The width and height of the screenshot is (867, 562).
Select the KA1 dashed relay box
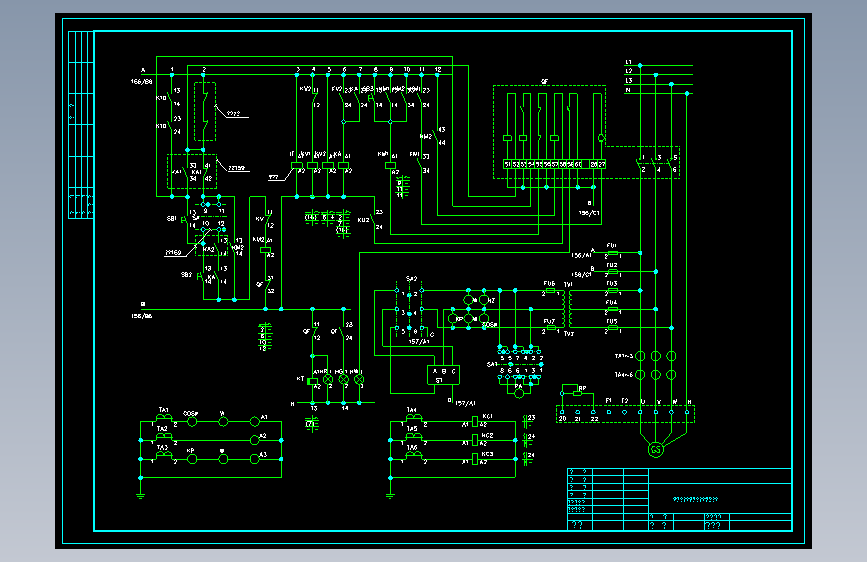192,171
